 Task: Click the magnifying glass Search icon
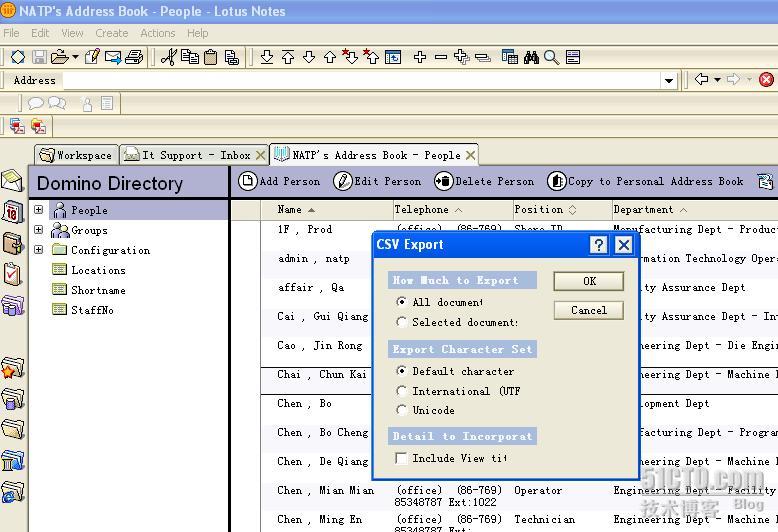point(552,57)
